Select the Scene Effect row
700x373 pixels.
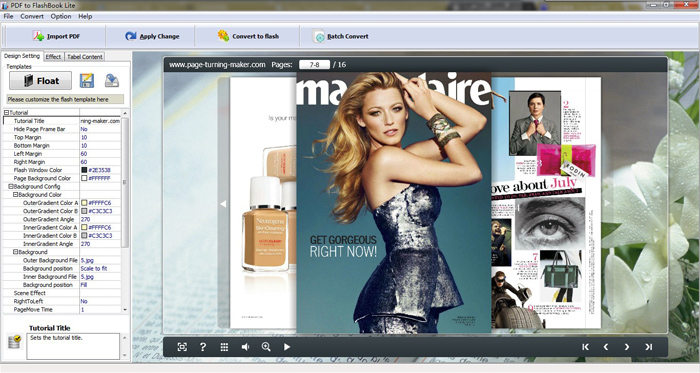point(62,293)
